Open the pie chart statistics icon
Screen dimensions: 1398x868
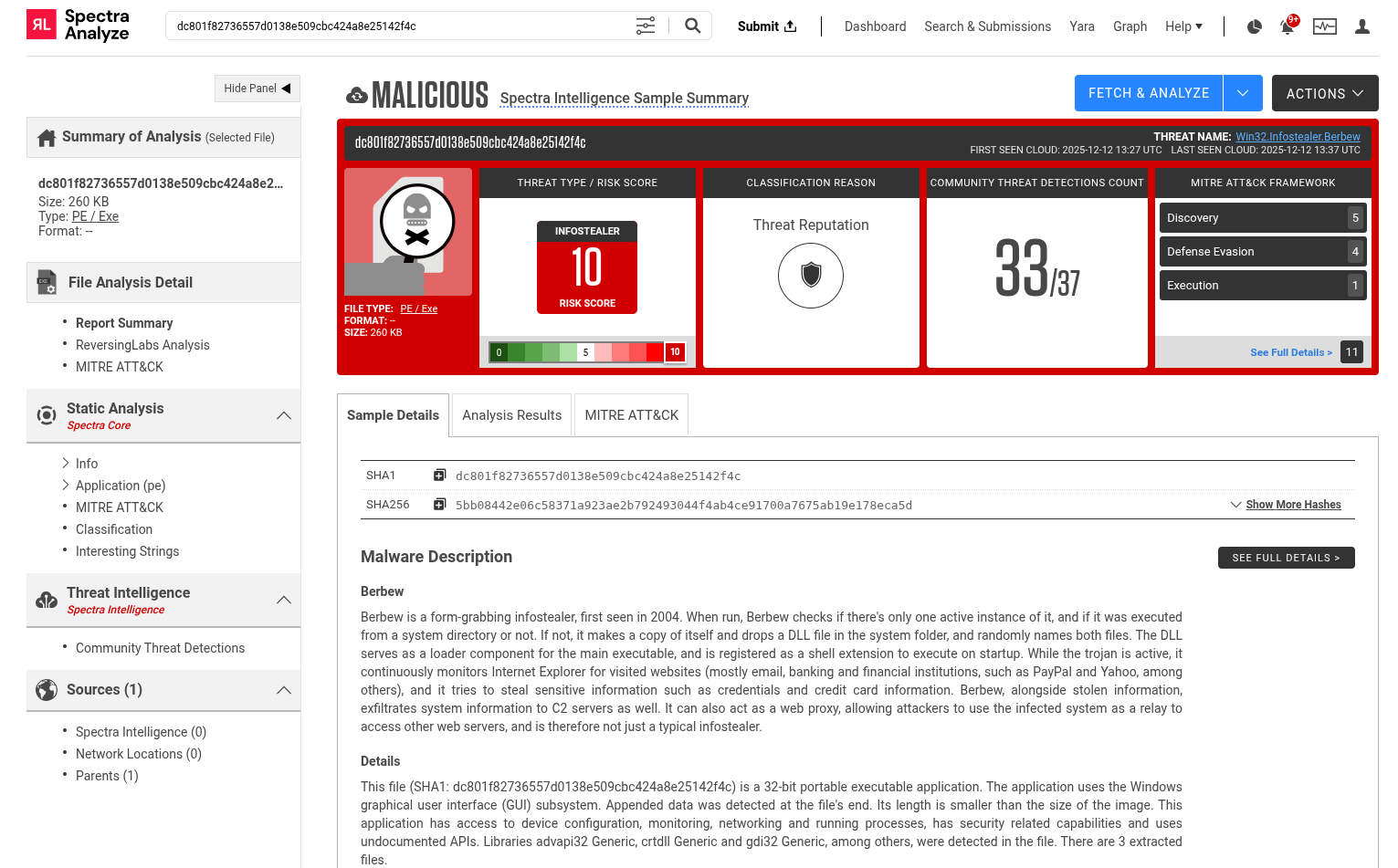tap(1254, 26)
